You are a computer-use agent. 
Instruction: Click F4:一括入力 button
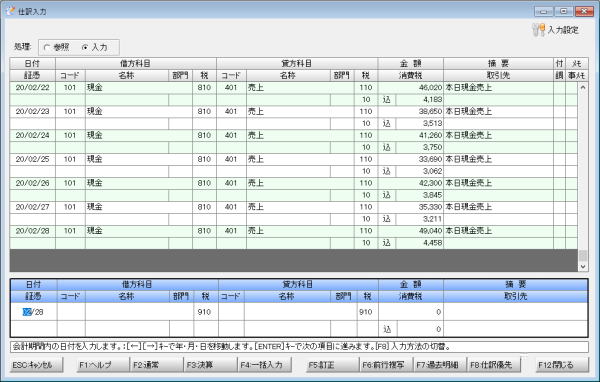tap(264, 365)
